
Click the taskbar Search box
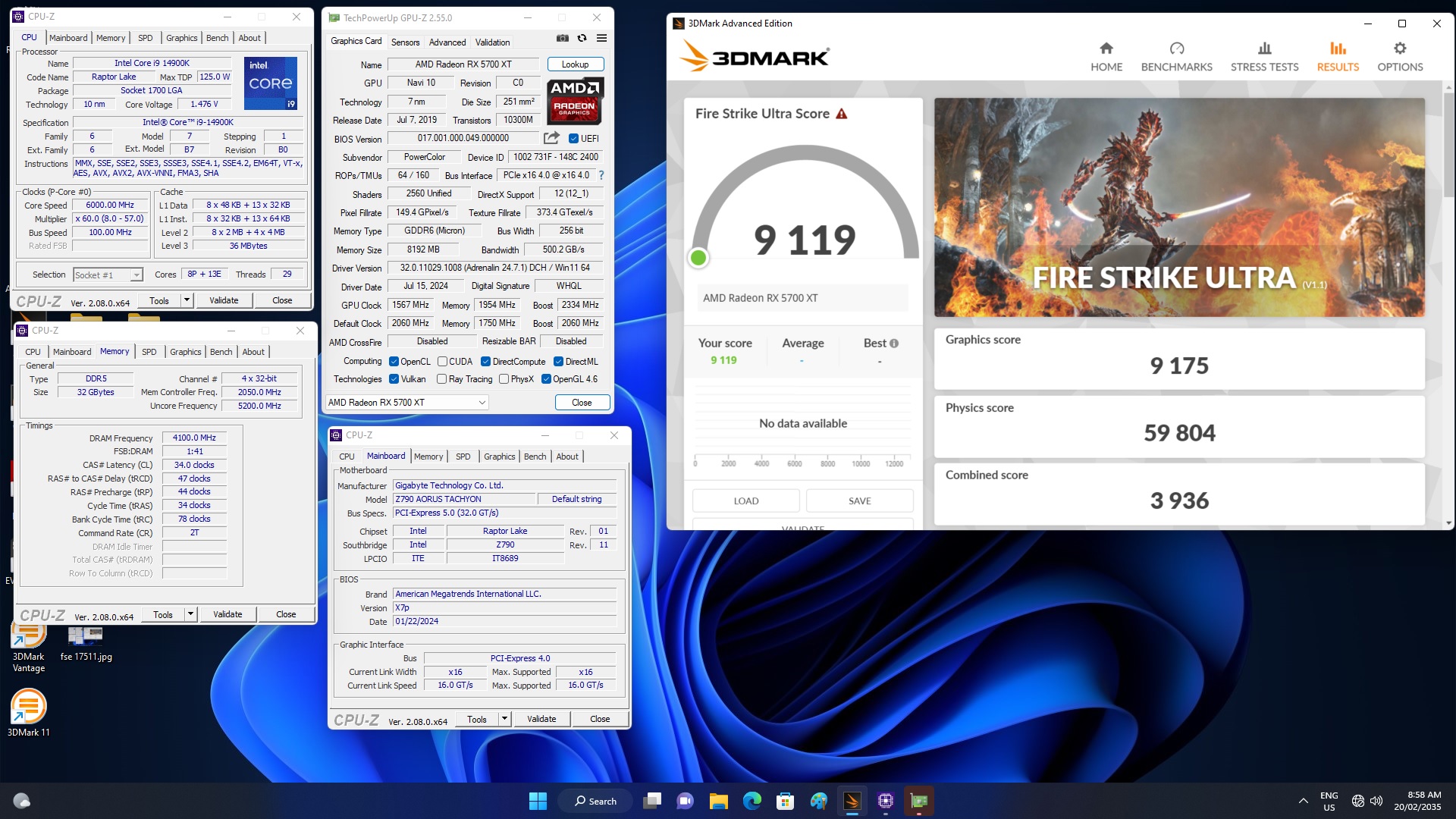(x=595, y=801)
